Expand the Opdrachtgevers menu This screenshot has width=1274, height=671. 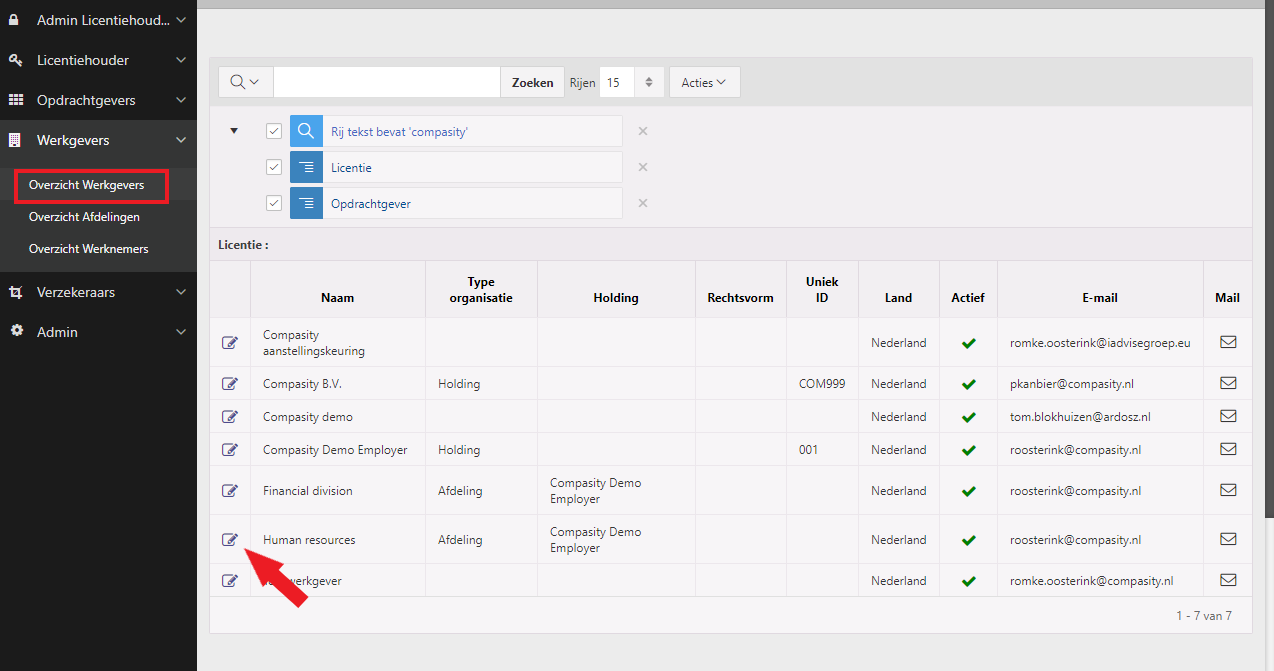[181, 100]
